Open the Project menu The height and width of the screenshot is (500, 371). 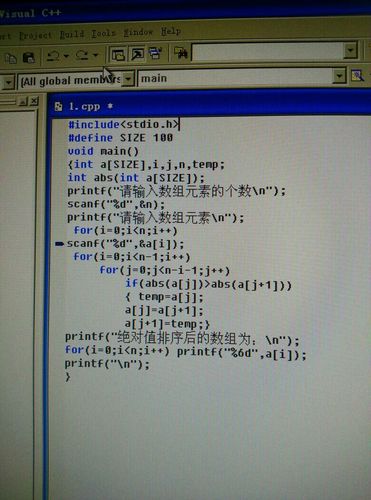click(x=35, y=35)
